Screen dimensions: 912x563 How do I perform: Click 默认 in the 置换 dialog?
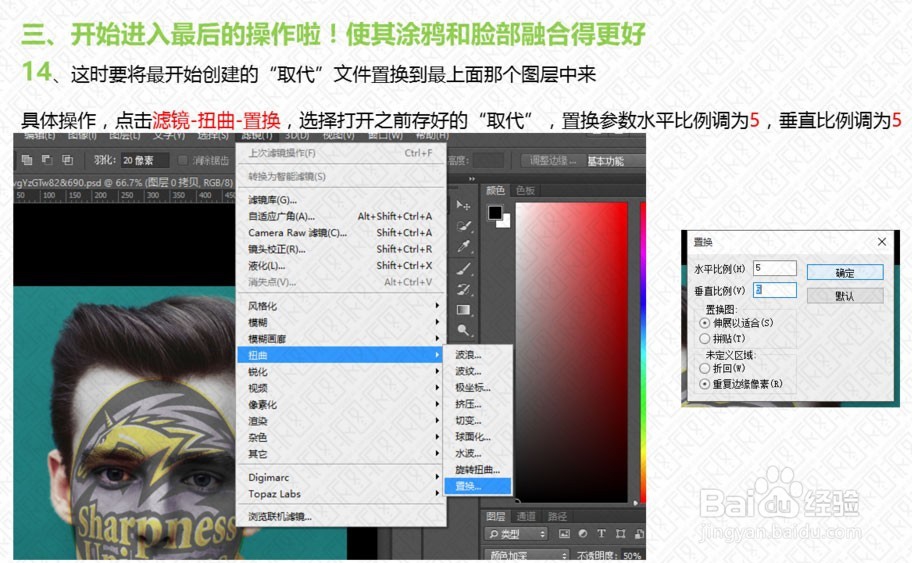coord(845,296)
